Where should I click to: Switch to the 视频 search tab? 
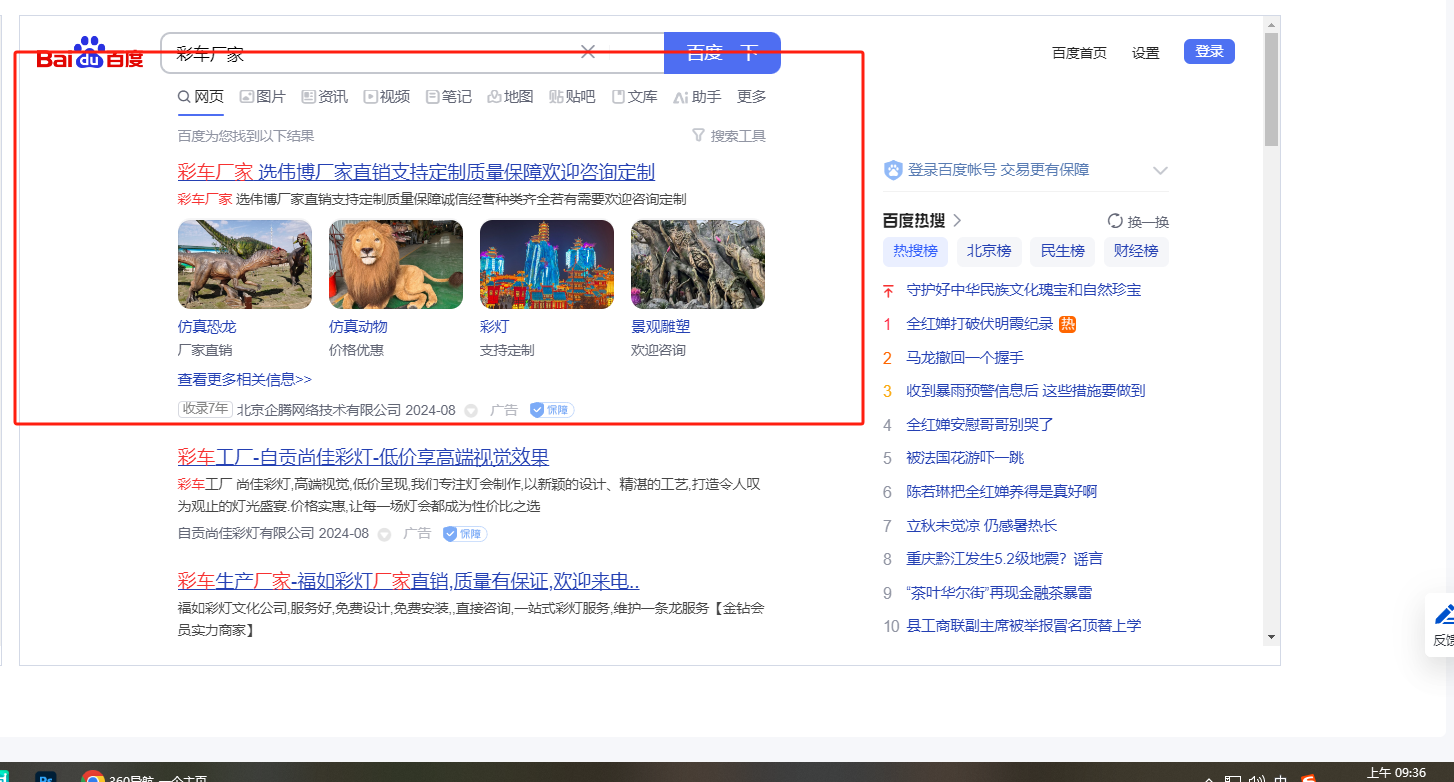pyautogui.click(x=386, y=97)
